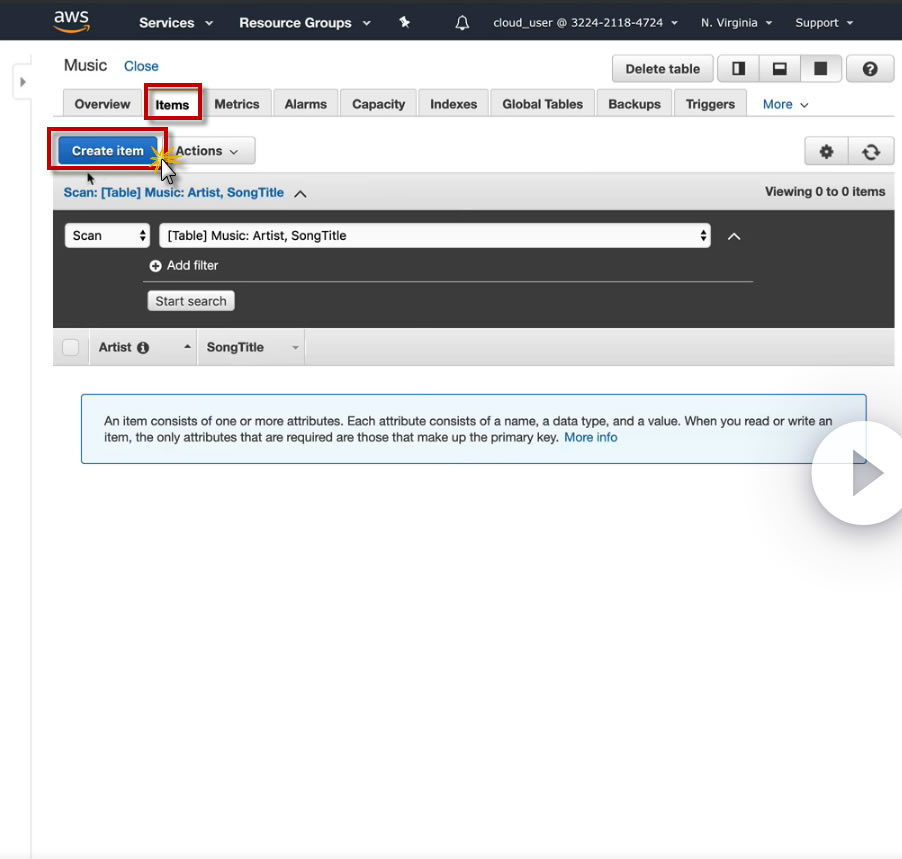Collapse the scan panel via header chevron
The image size is (902, 859).
click(x=300, y=194)
